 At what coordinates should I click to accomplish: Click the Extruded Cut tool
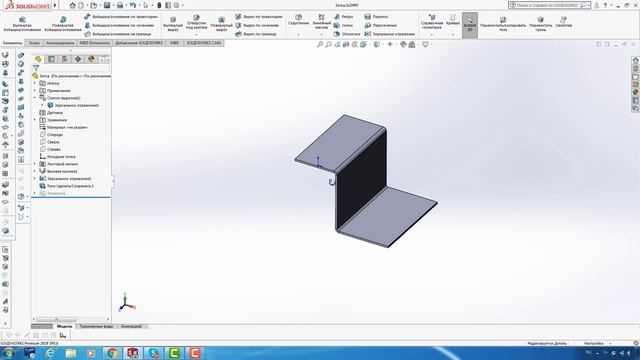tap(173, 24)
